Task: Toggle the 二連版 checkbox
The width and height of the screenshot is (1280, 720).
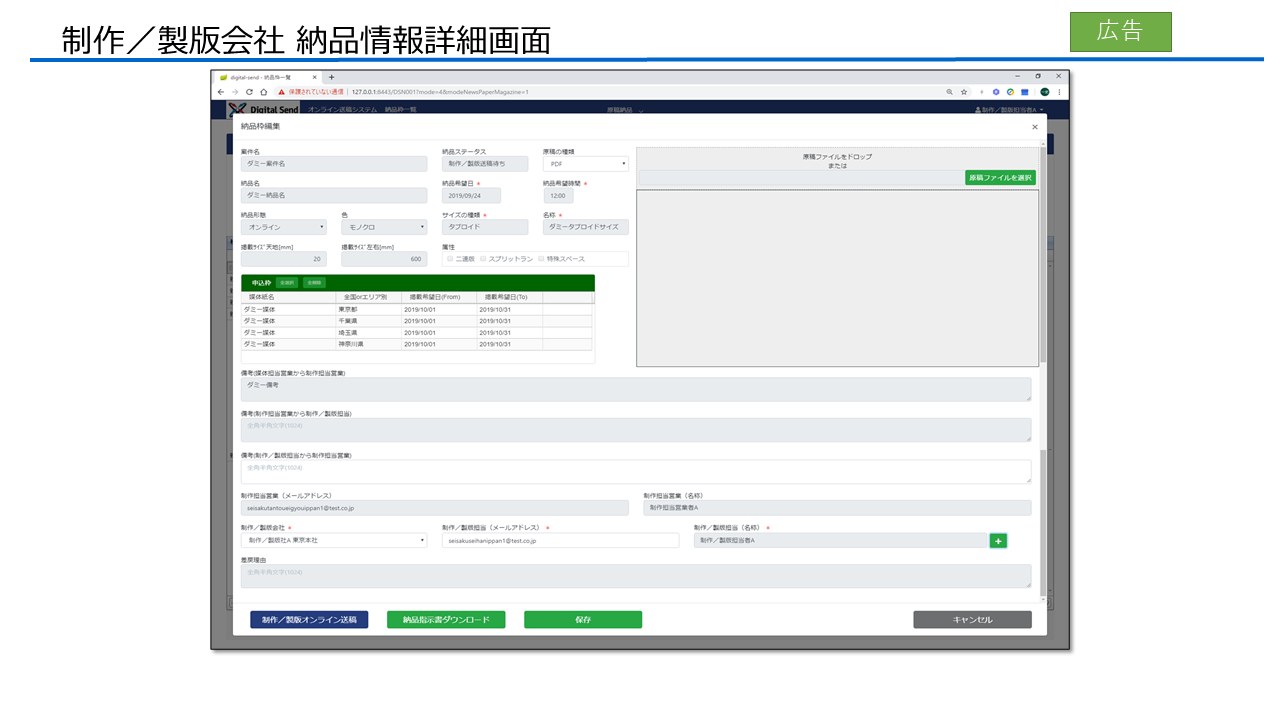Action: pyautogui.click(x=450, y=259)
